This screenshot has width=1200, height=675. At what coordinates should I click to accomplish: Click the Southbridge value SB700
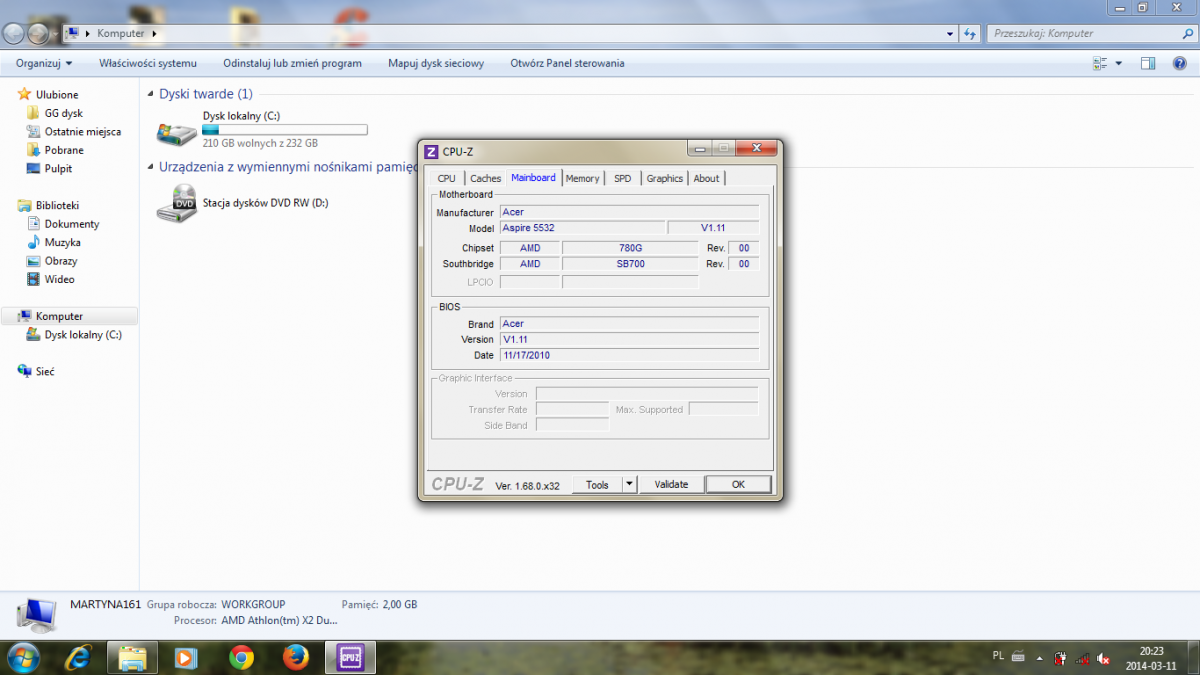[630, 264]
